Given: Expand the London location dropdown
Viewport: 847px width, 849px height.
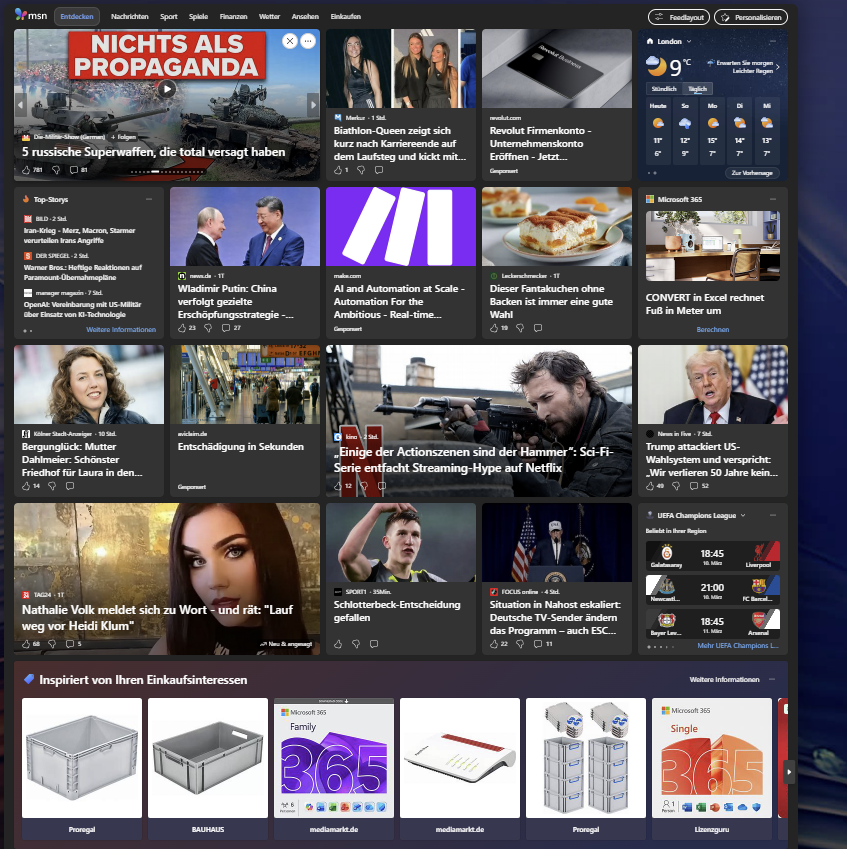Looking at the screenshot, I should point(689,41).
